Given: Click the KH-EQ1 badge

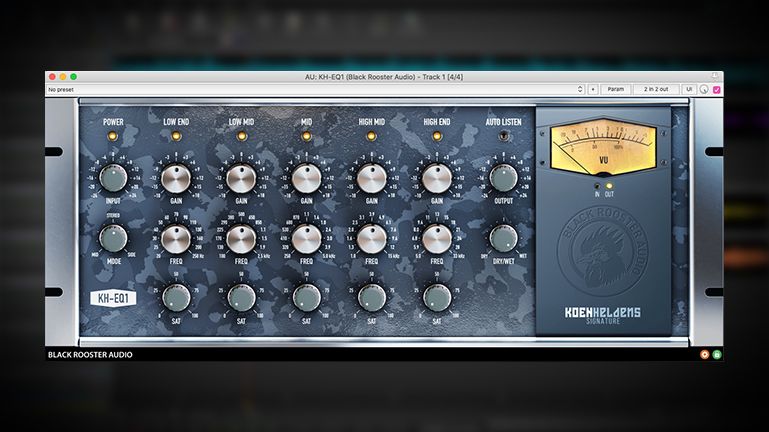Looking at the screenshot, I should [x=113, y=298].
